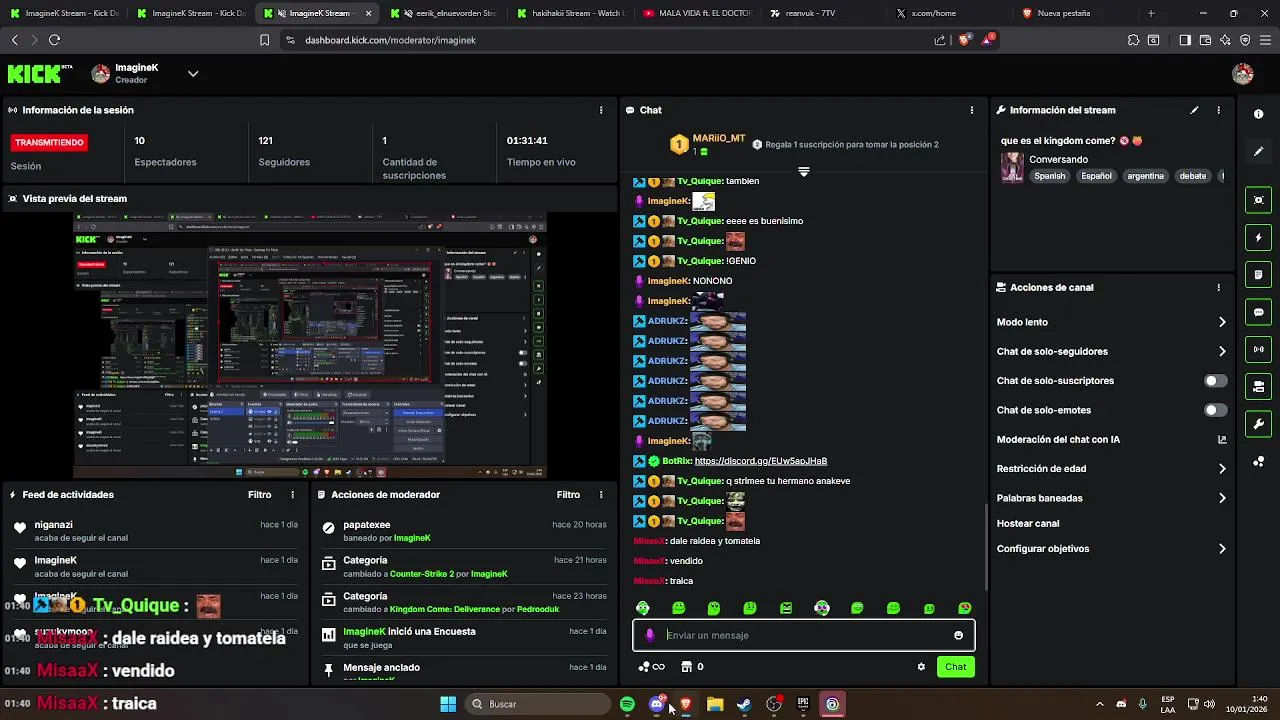This screenshot has height=720, width=1280.
Task: Expand Modo lento options
Action: pos(1222,322)
